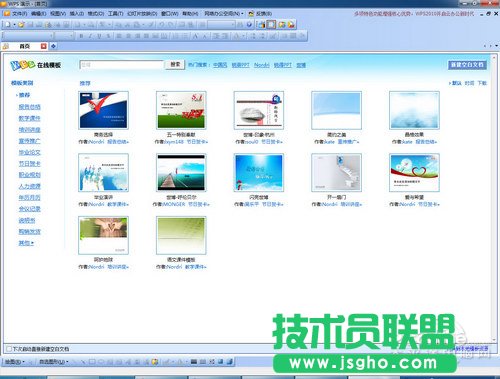Click the colorful clip art icon in drawing toolbar
The width and height of the screenshot is (500, 379).
coord(155,361)
